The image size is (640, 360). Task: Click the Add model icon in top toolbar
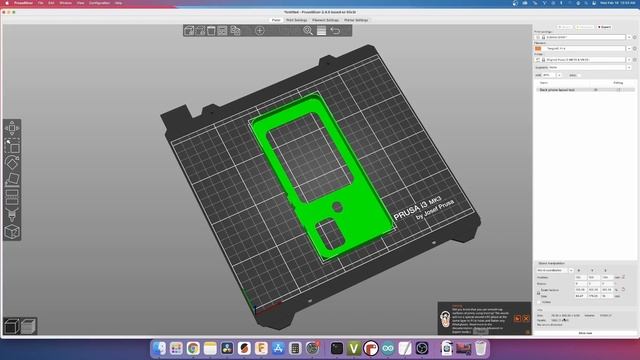pyautogui.click(x=189, y=31)
